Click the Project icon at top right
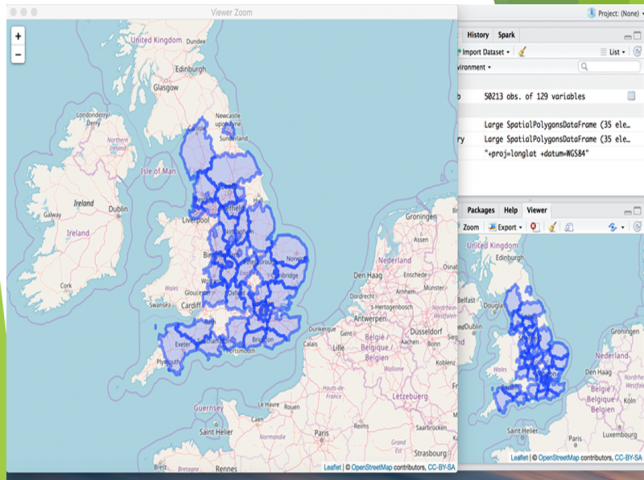644x480 pixels. pyautogui.click(x=591, y=13)
